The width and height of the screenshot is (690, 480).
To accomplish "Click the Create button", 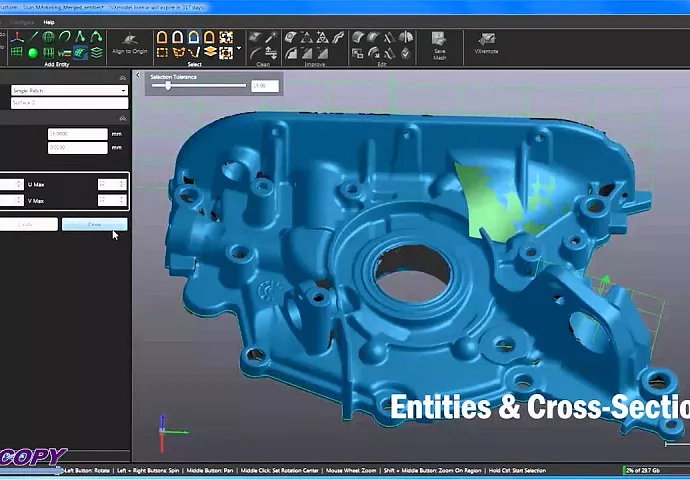I will (x=27, y=224).
